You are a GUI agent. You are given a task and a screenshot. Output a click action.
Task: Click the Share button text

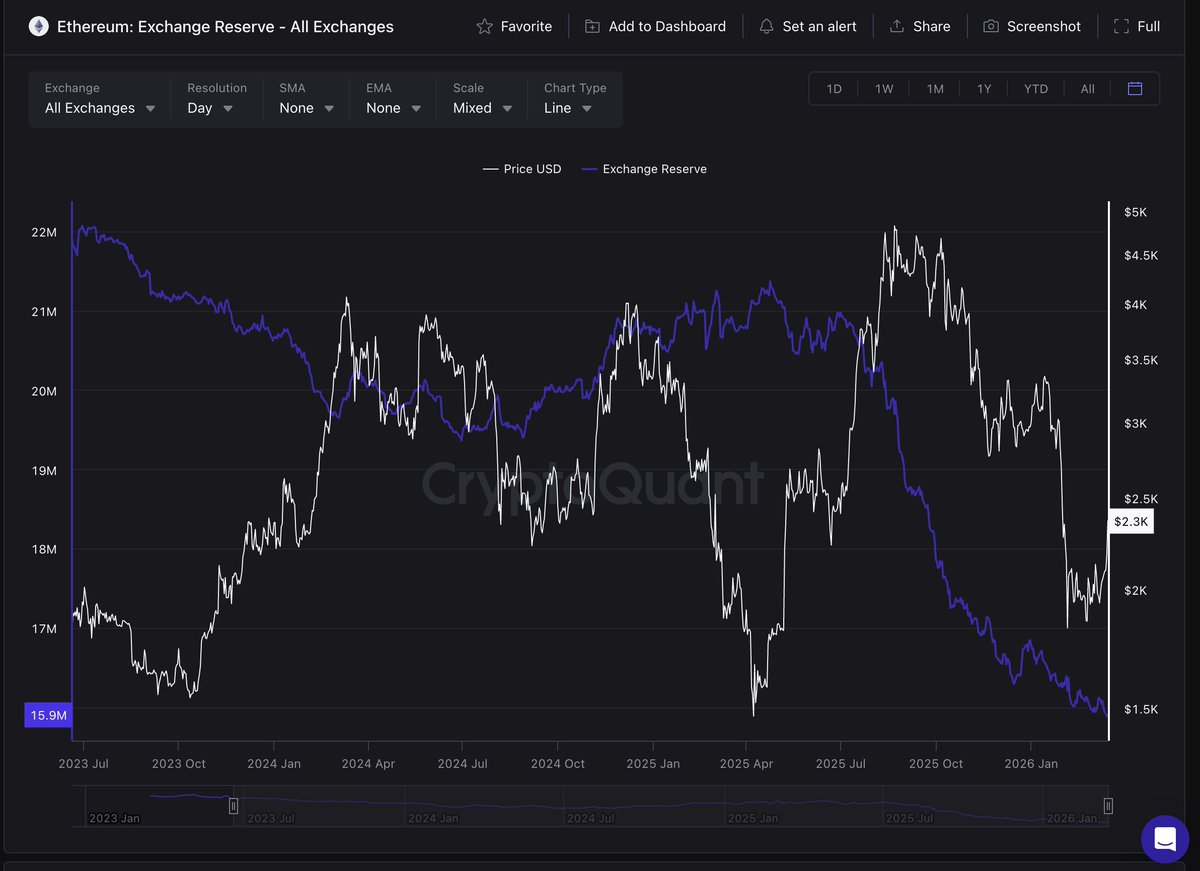click(x=932, y=26)
